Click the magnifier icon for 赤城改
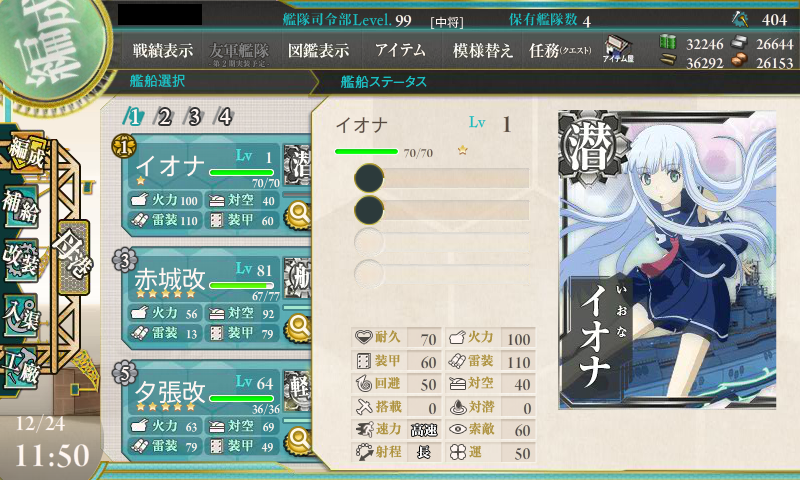800x480 pixels. (x=299, y=327)
